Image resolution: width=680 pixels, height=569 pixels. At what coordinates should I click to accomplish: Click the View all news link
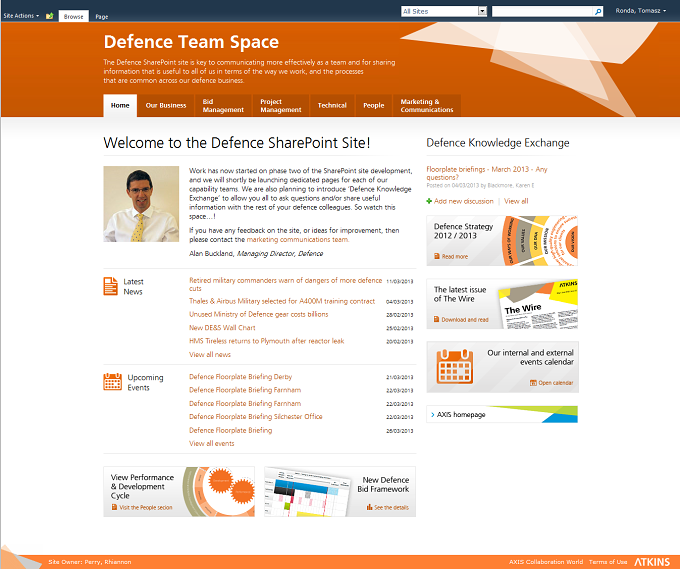(x=209, y=355)
